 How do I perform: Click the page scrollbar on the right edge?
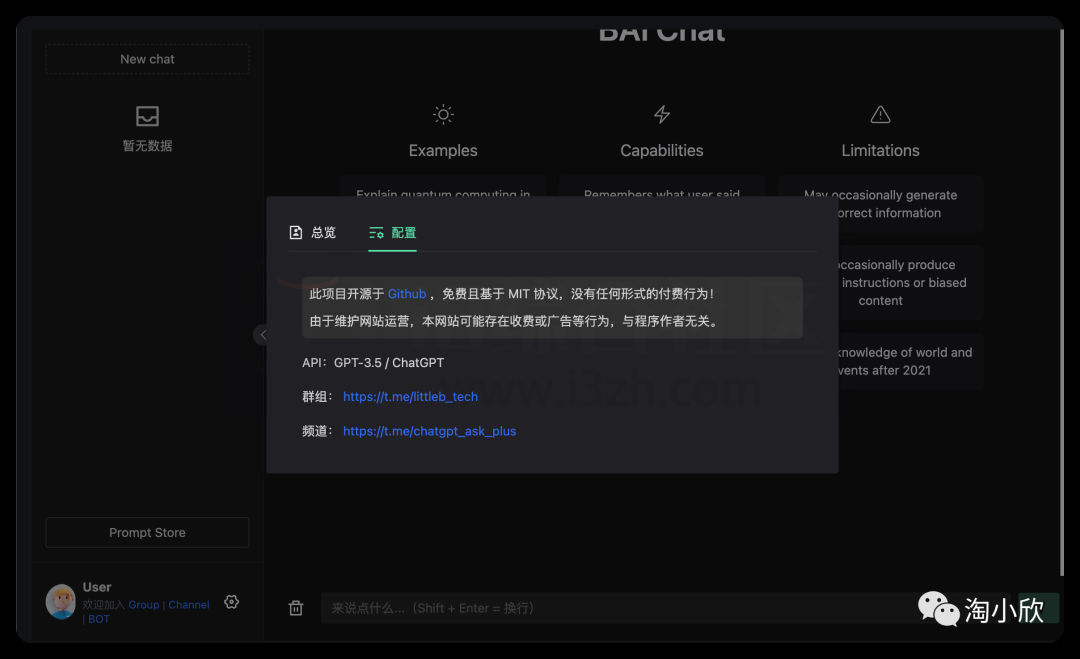point(1061,303)
